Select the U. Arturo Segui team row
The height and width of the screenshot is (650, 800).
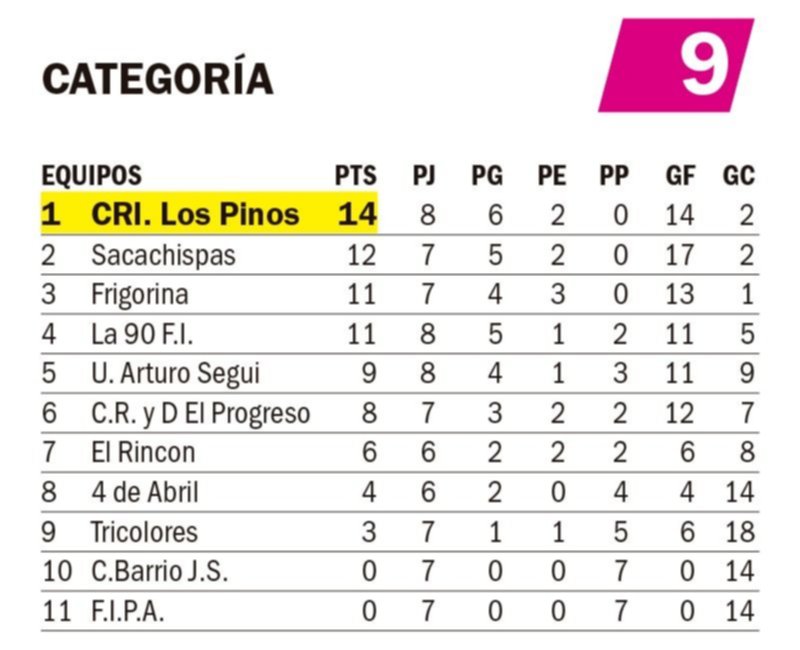399,373
